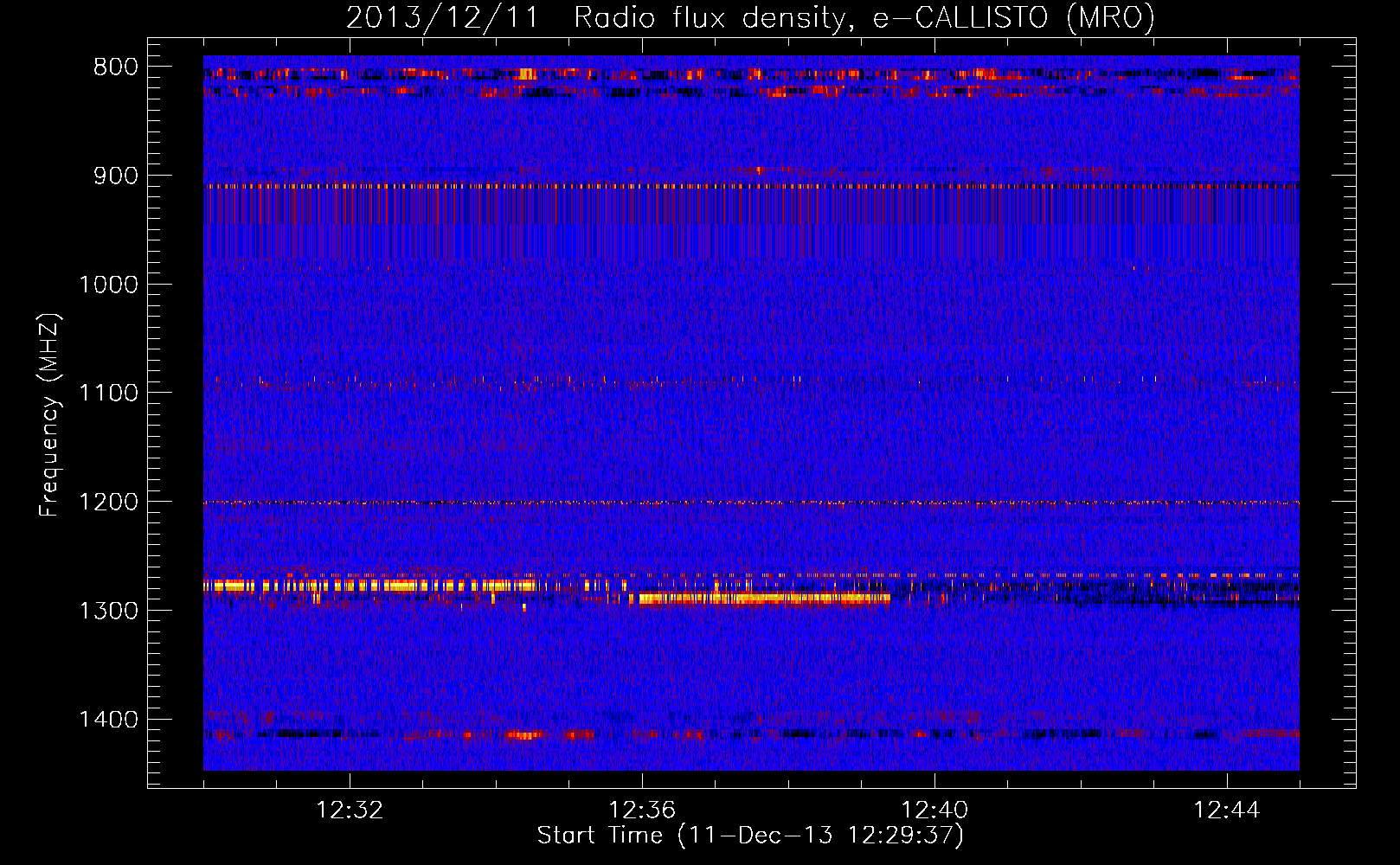
Task: Select the 1000 frequency axis label
Action: [109, 285]
